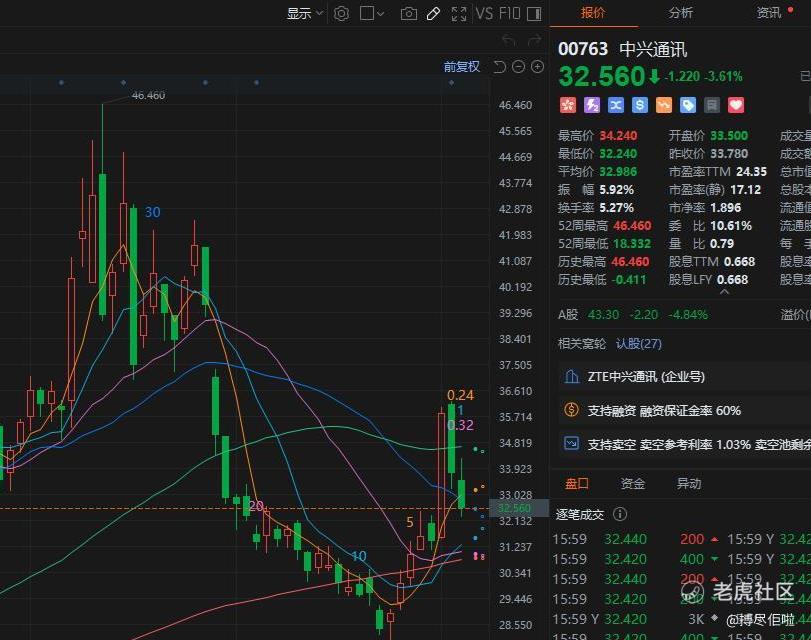Add stock to favorites with heart icon
811x640 pixels.
[x=736, y=105]
